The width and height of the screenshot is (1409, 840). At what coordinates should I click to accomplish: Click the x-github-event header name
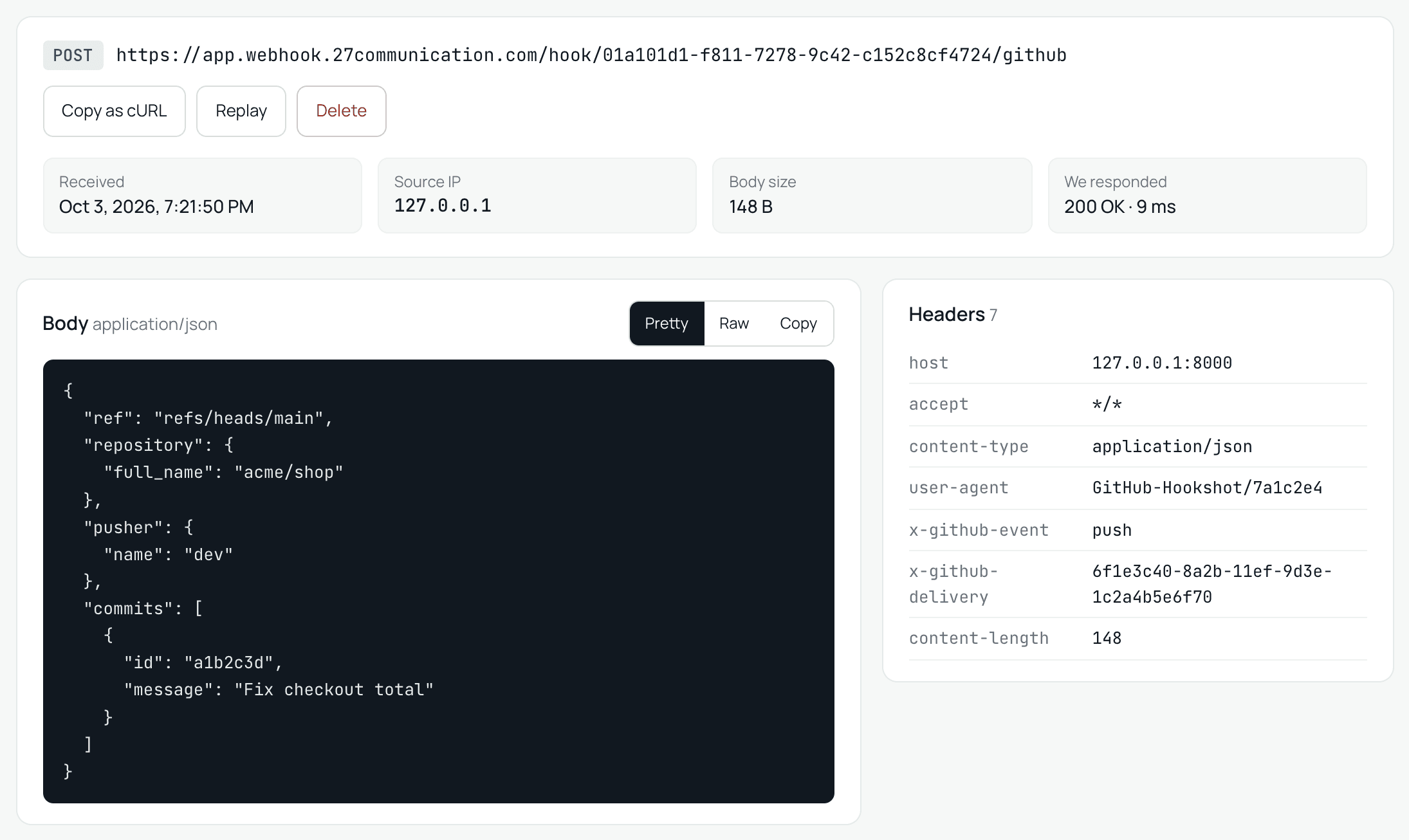pos(979,530)
